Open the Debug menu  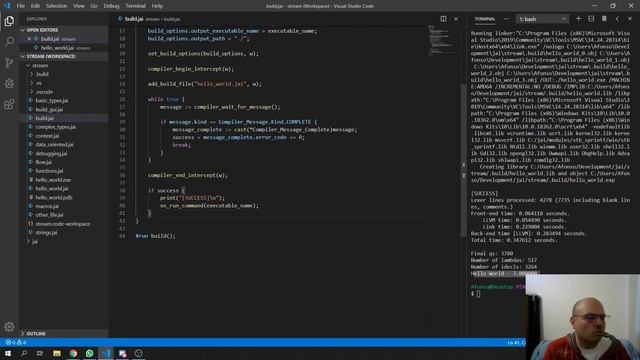[111, 6]
